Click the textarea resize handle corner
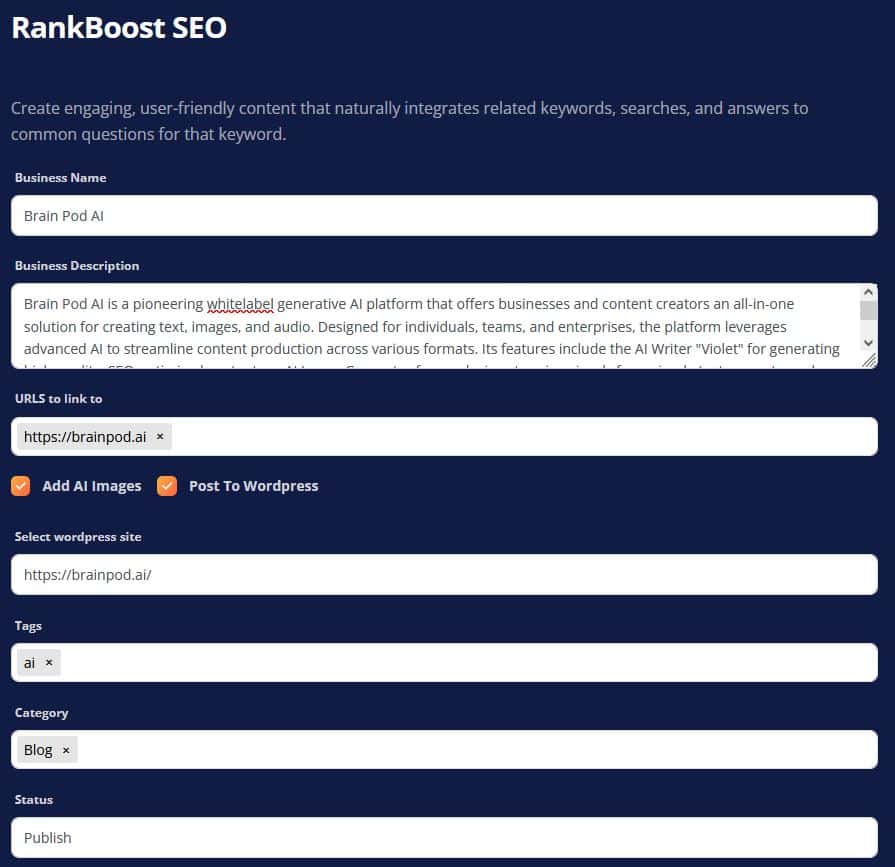The width and height of the screenshot is (895, 867). [x=869, y=362]
